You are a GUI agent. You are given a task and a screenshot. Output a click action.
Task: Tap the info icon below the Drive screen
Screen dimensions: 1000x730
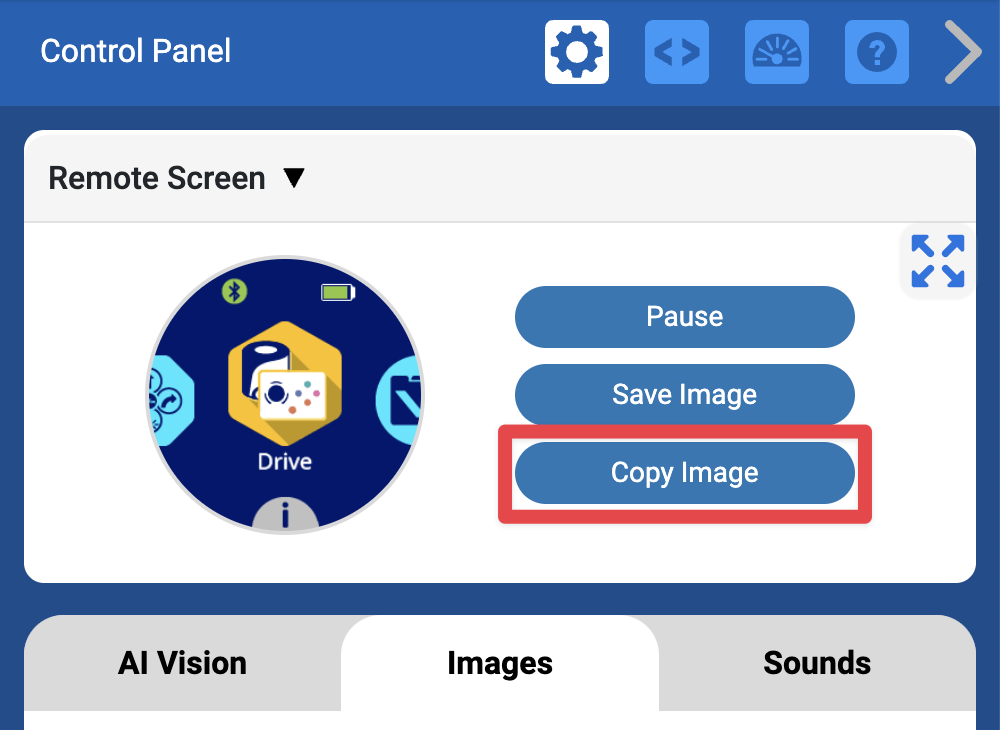click(285, 515)
